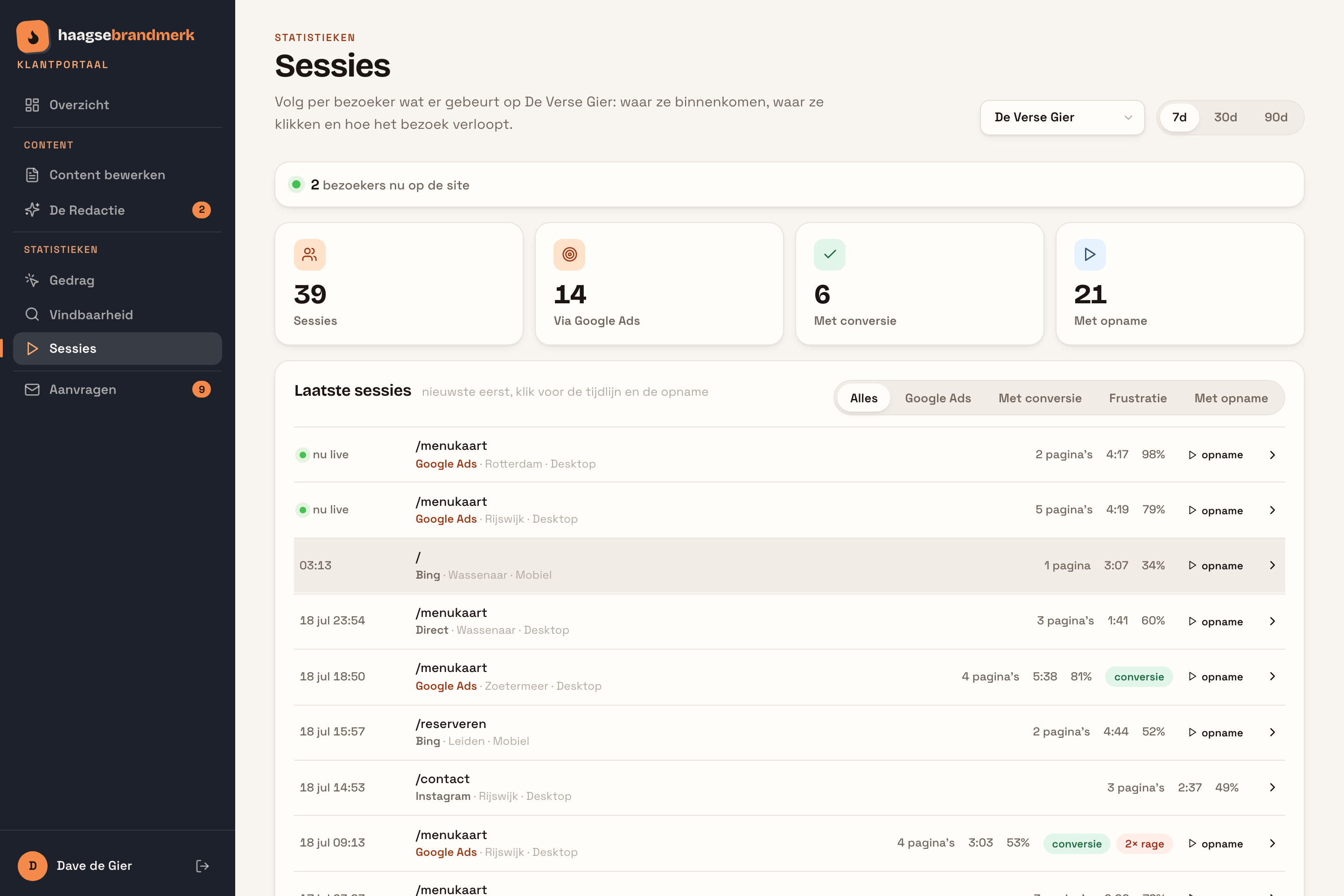Click the green live dot on the Rijswijk live row
The image size is (1344, 896).
tap(302, 510)
